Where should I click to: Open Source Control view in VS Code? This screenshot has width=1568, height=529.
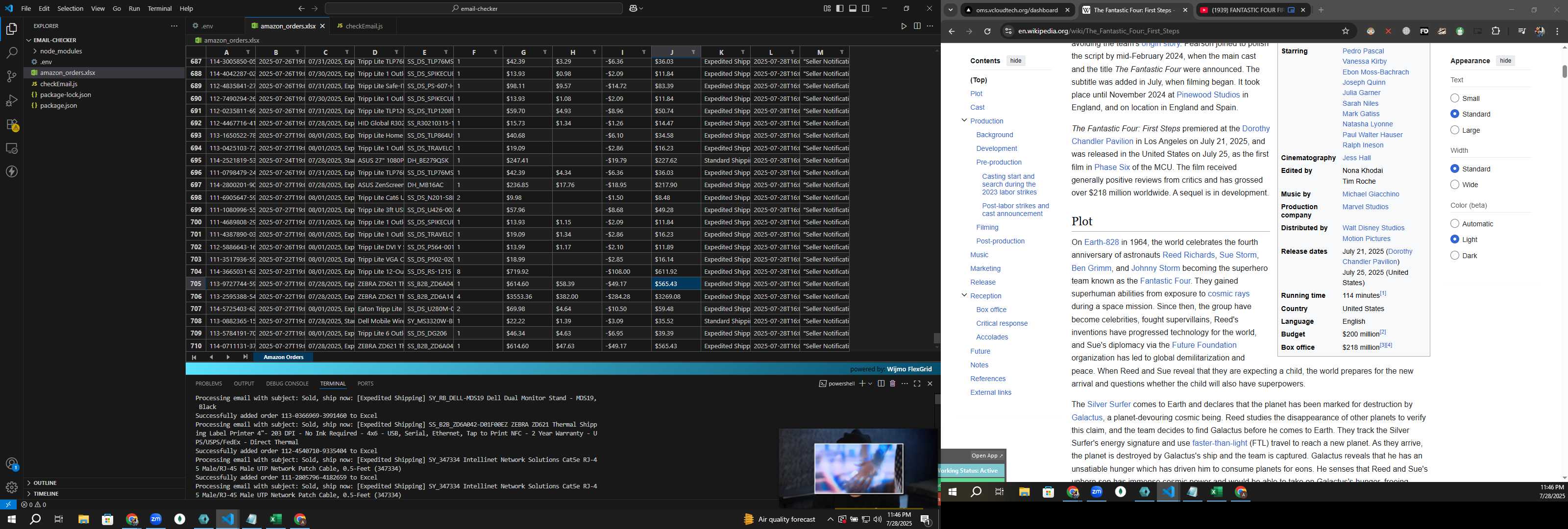tap(12, 77)
